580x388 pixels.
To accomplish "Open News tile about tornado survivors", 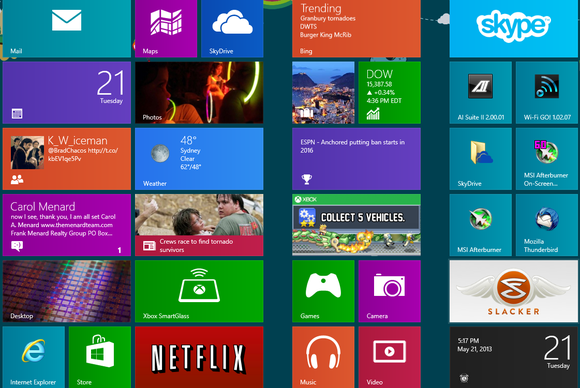I will [x=199, y=225].
